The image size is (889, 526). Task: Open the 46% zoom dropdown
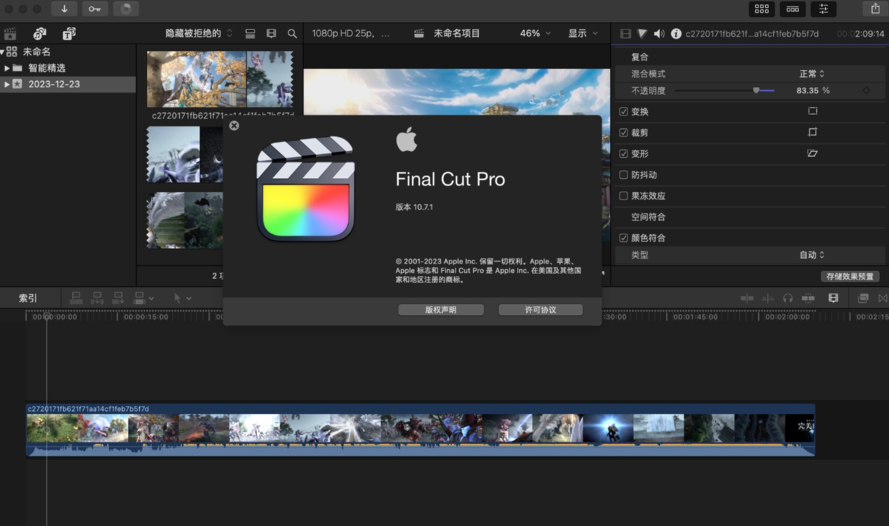click(535, 33)
